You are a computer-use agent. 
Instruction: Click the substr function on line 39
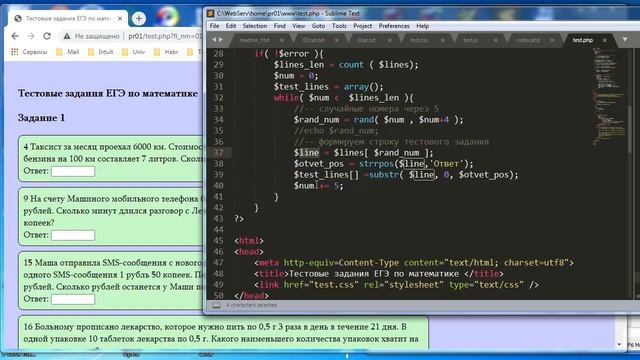click(384, 175)
